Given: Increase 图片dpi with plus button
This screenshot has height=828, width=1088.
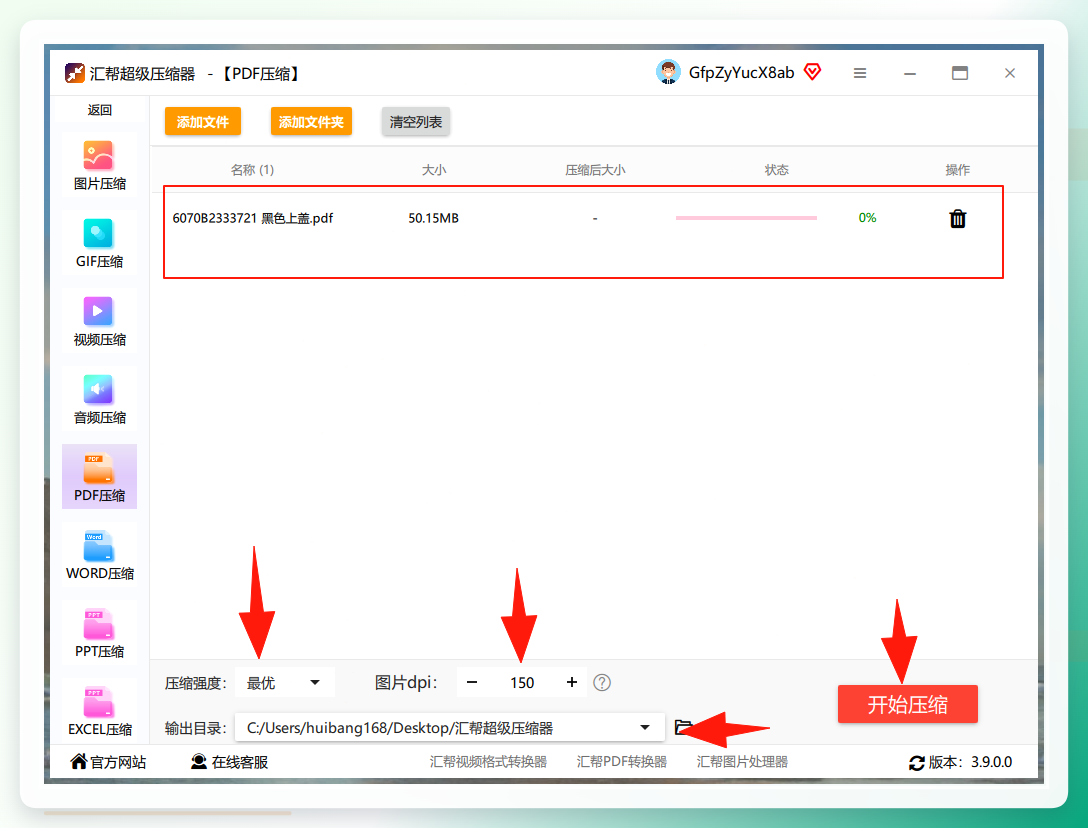Looking at the screenshot, I should pos(572,683).
